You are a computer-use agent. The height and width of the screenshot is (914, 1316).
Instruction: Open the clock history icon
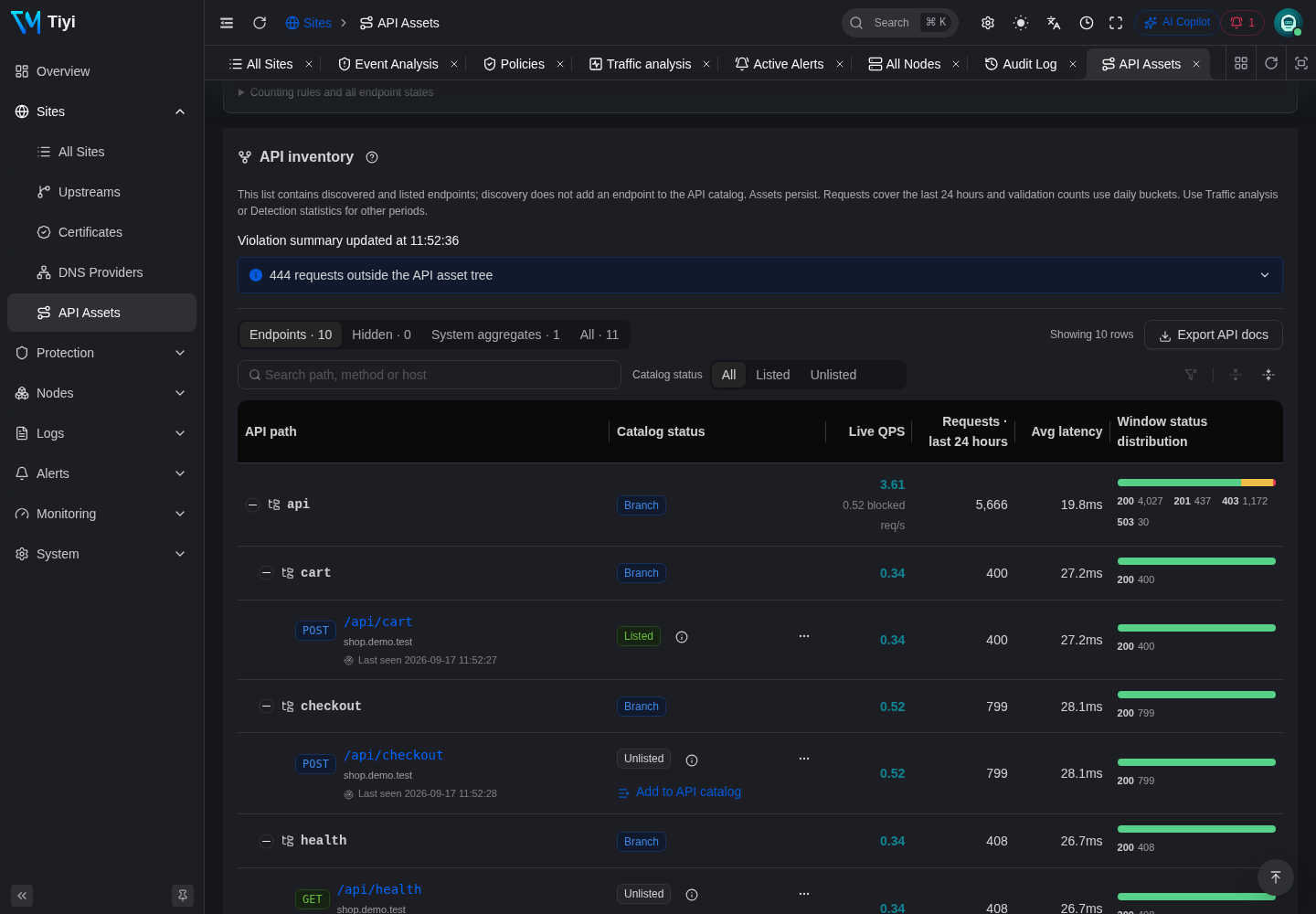1087,23
